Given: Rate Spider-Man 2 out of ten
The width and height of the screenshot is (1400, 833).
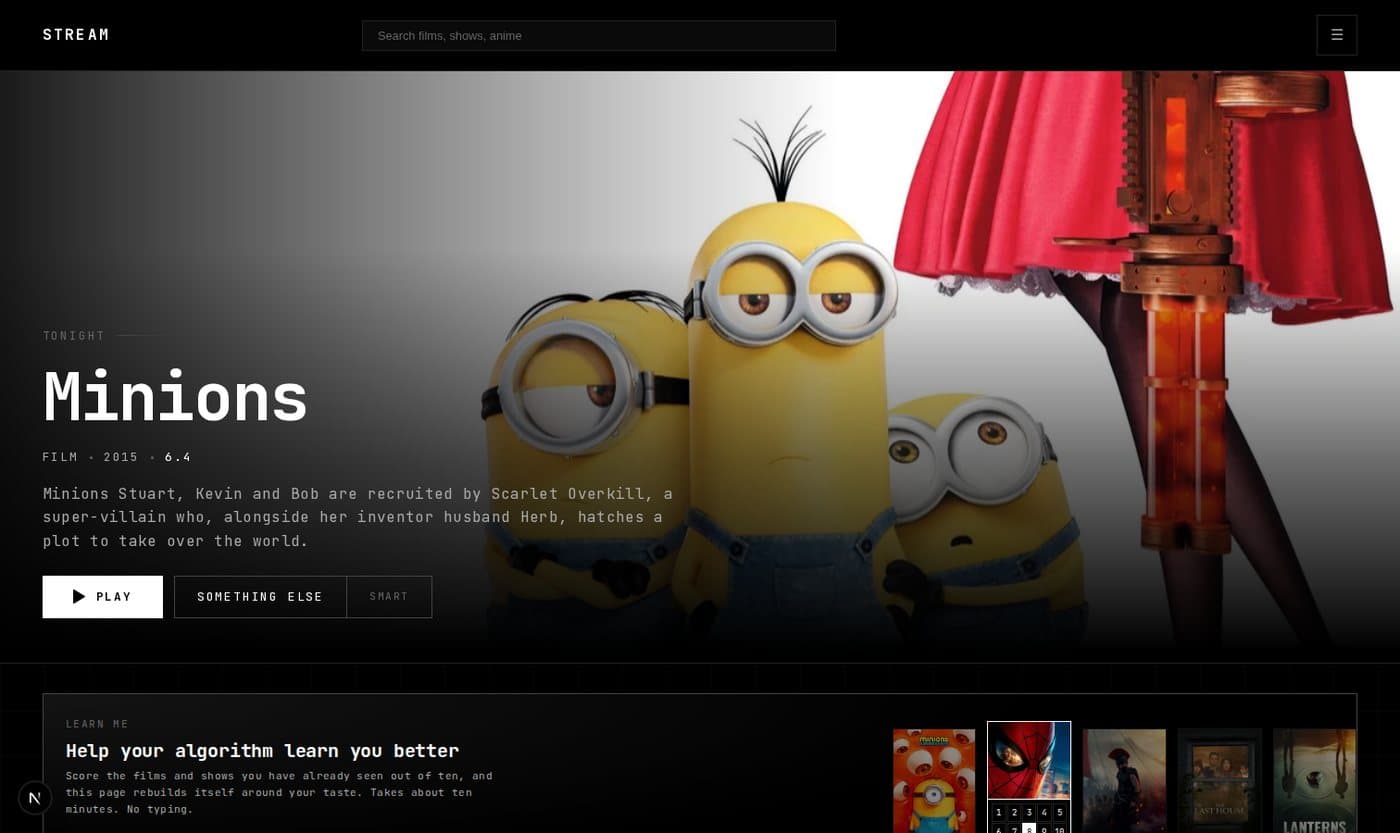Looking at the screenshot, I should (x=1014, y=813).
